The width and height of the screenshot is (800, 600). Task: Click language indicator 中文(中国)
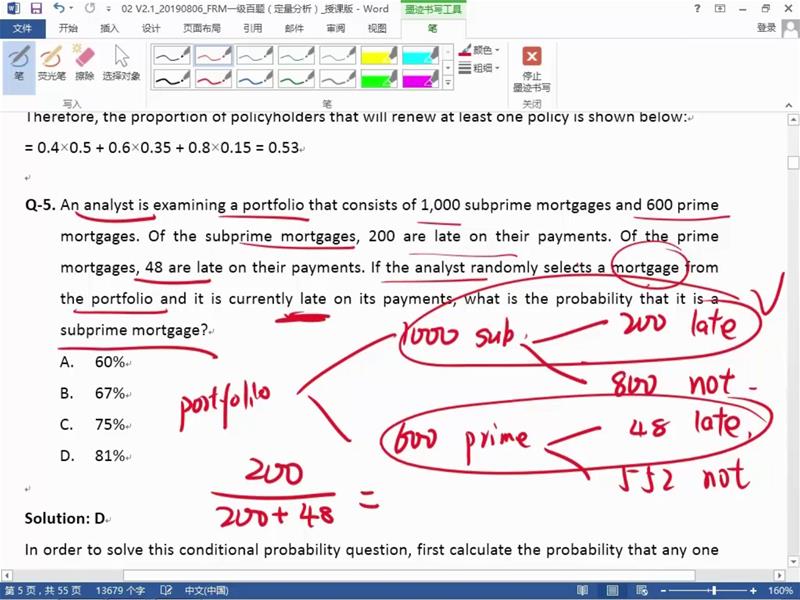pos(207,591)
